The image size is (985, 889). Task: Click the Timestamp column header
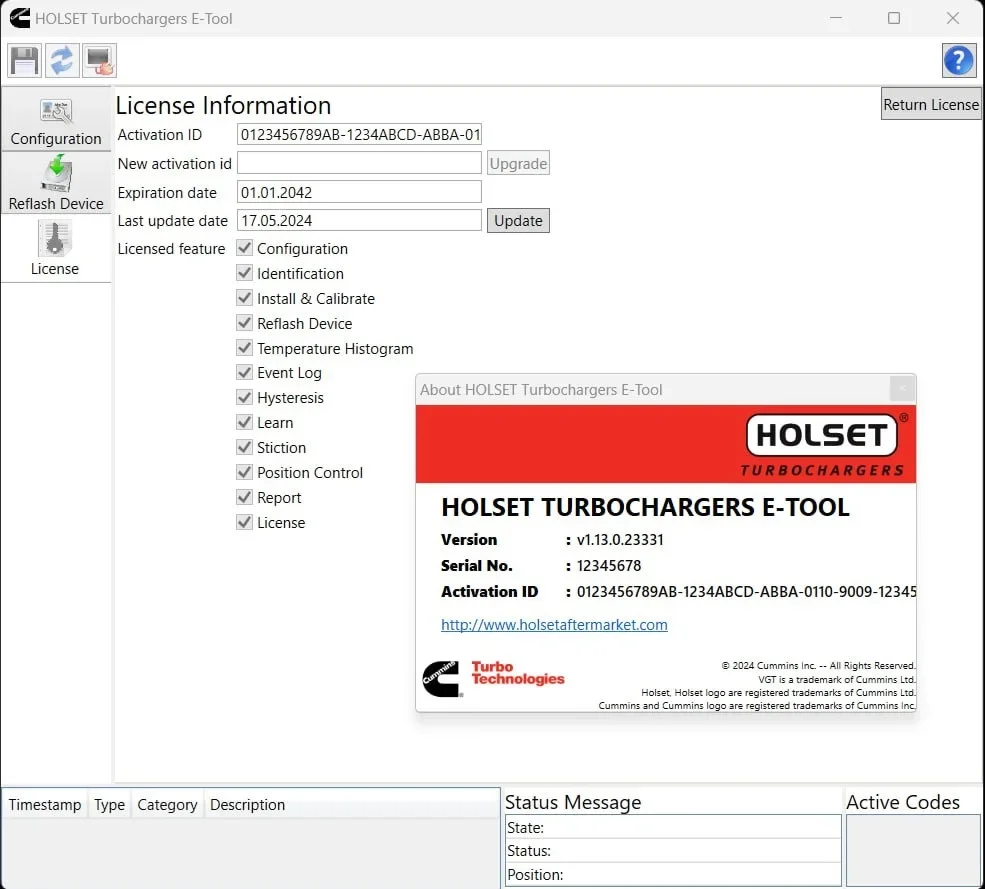point(45,805)
